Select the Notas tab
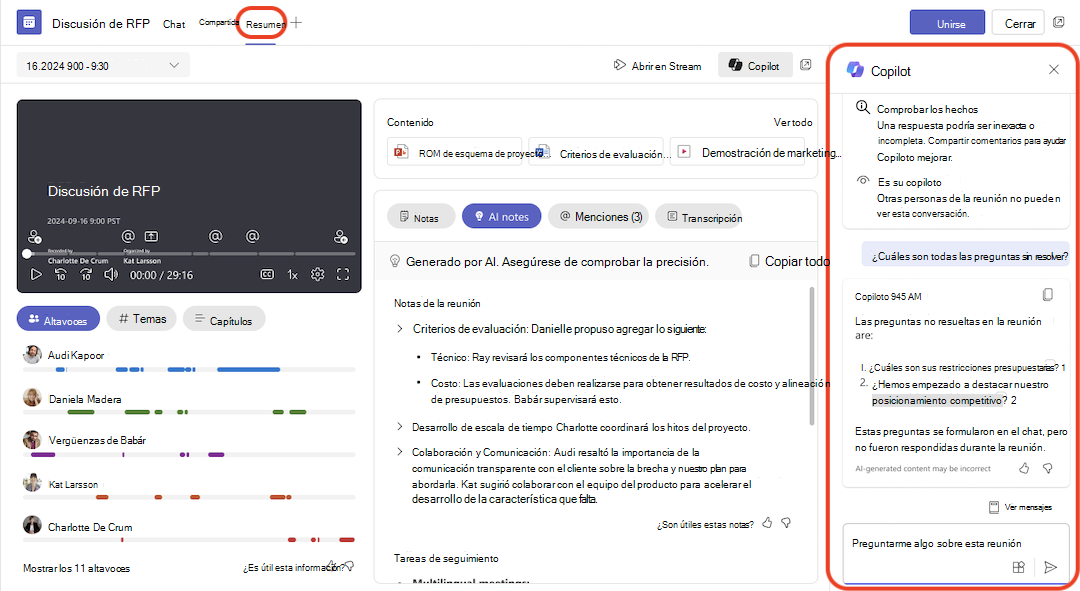 coord(421,217)
